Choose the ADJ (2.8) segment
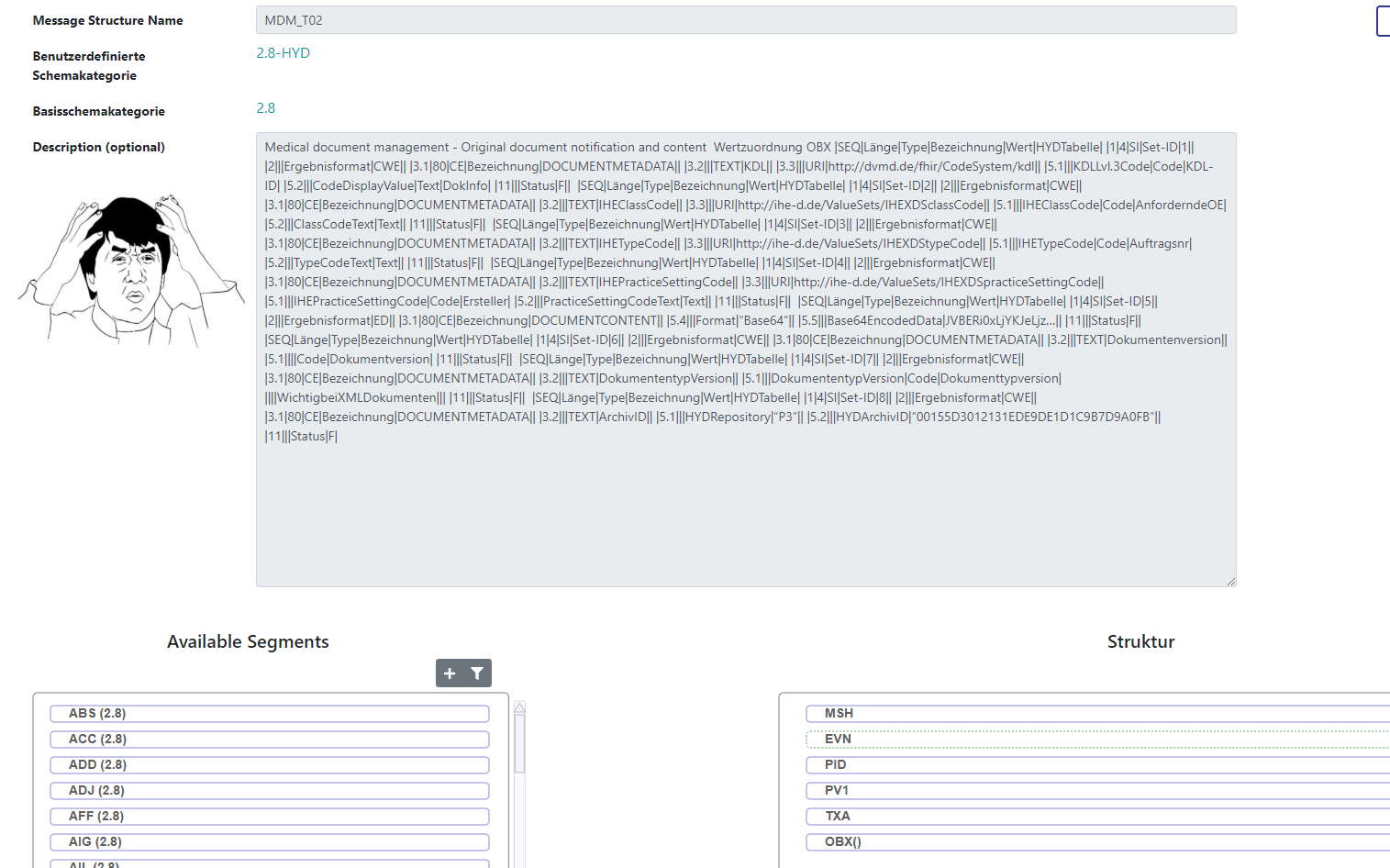Viewport: 1390px width, 868px height. tap(269, 791)
